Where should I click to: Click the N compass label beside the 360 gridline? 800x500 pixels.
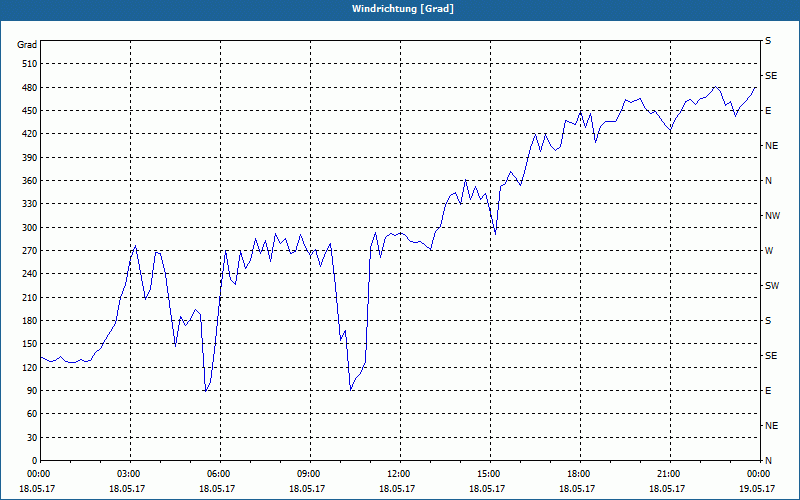(x=768, y=181)
